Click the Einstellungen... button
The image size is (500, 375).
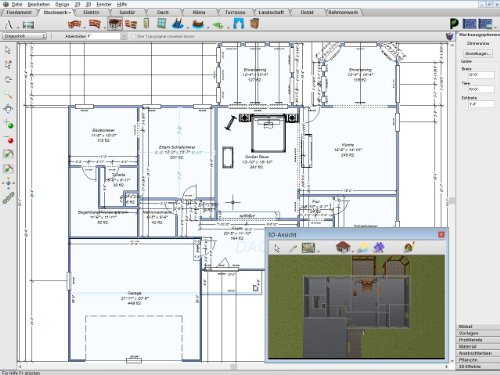click(x=478, y=53)
